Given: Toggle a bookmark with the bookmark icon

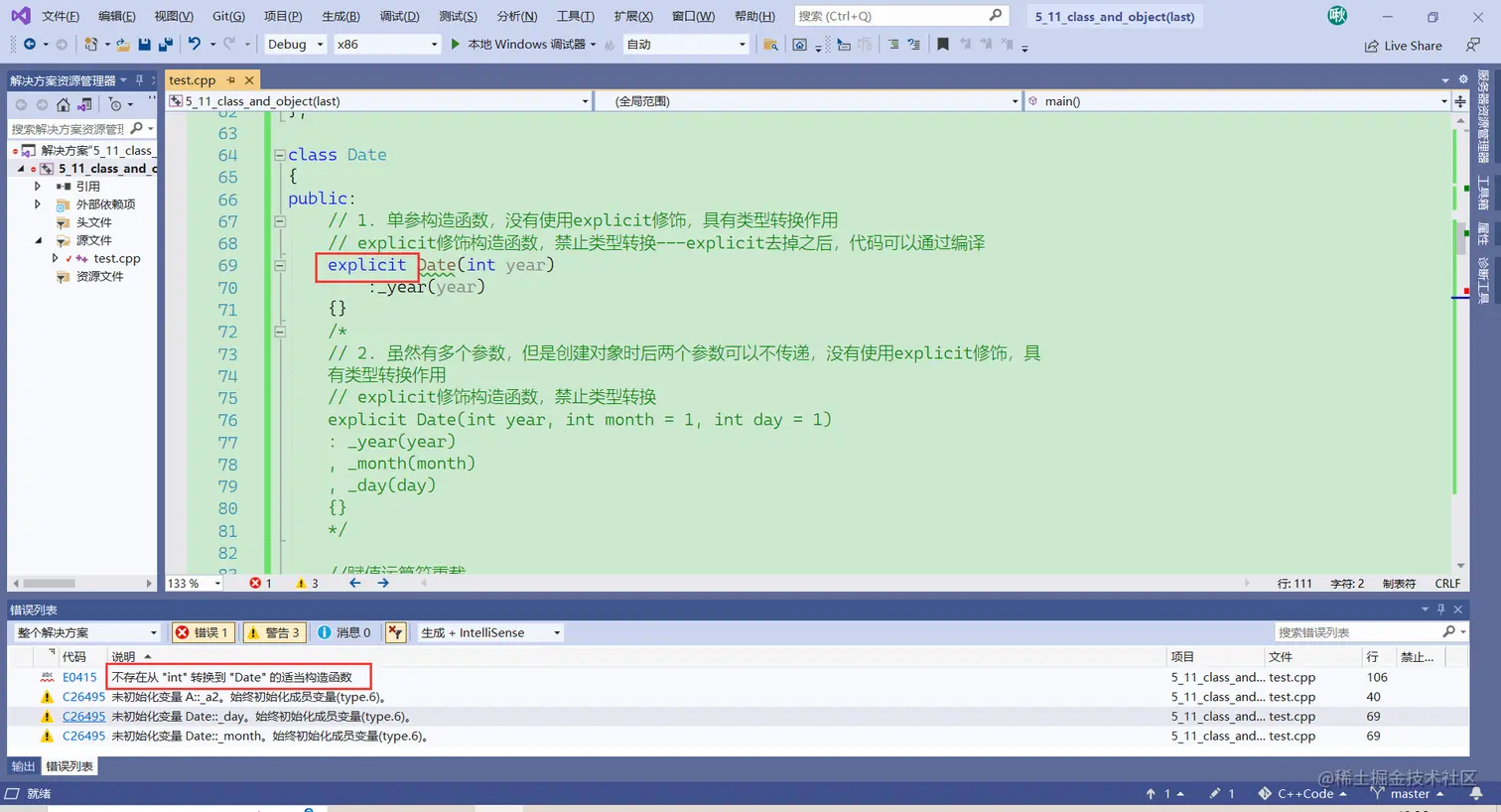Looking at the screenshot, I should tap(943, 44).
